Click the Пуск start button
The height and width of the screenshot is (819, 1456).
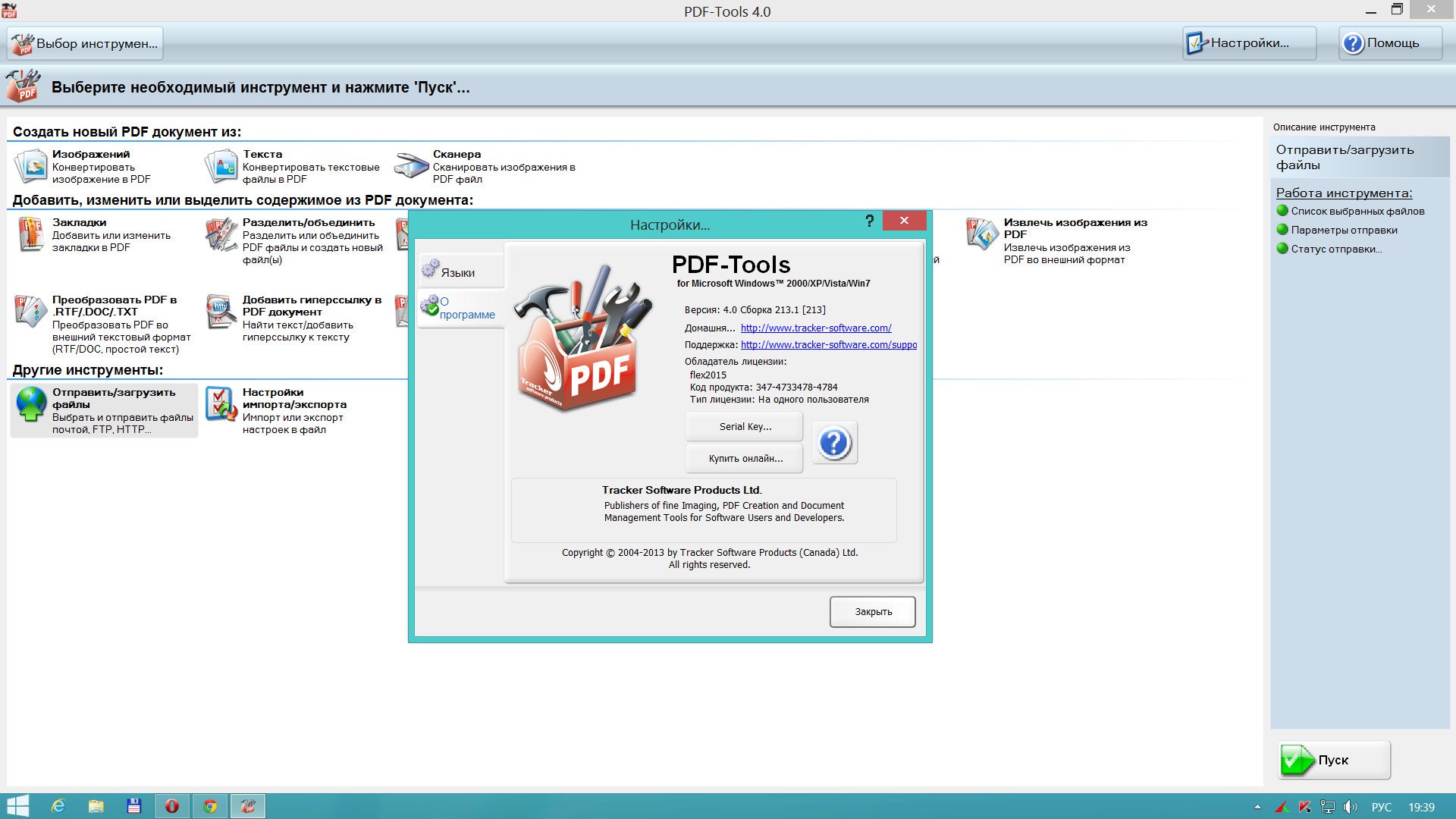tap(1335, 760)
